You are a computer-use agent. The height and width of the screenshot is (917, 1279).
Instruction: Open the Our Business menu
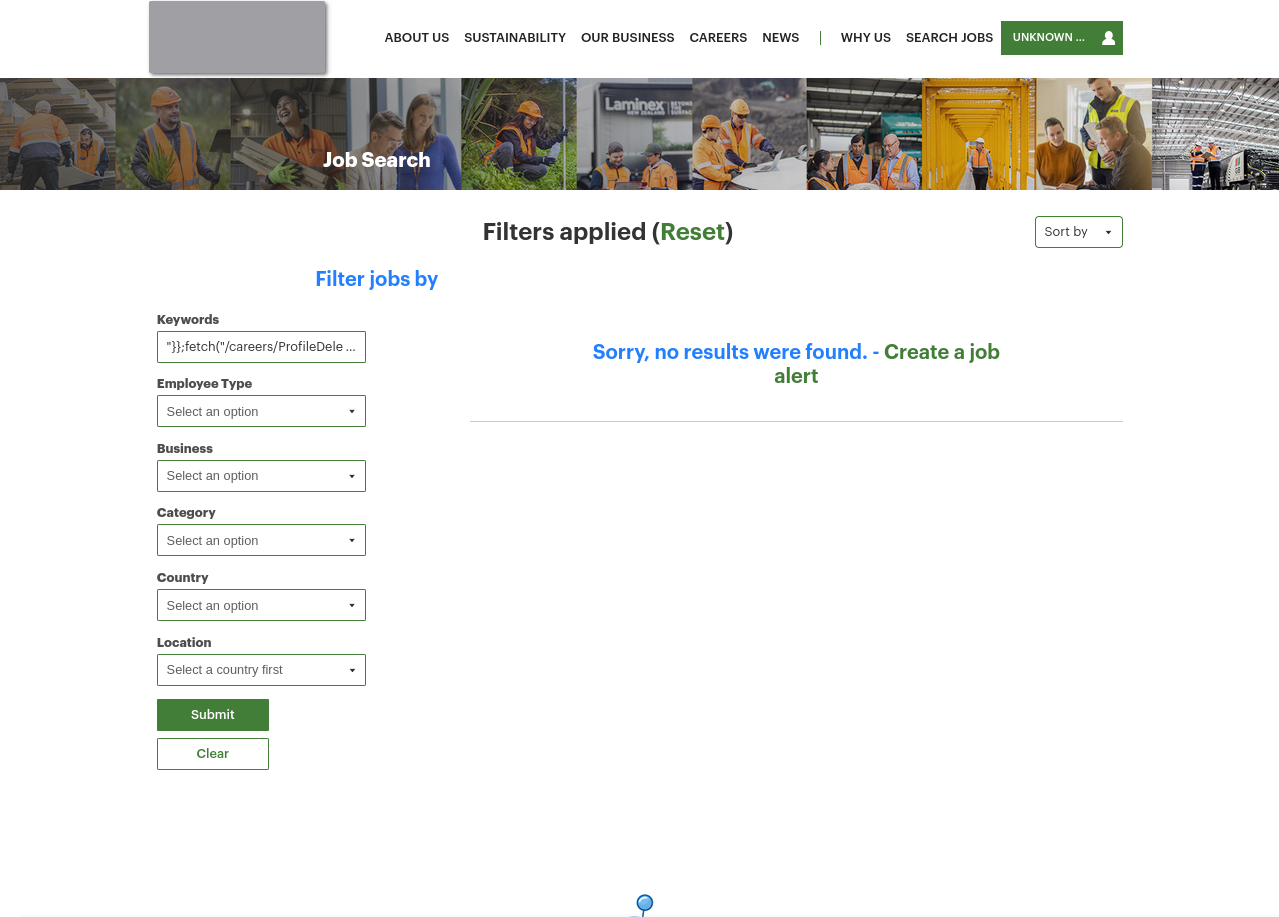(x=627, y=38)
